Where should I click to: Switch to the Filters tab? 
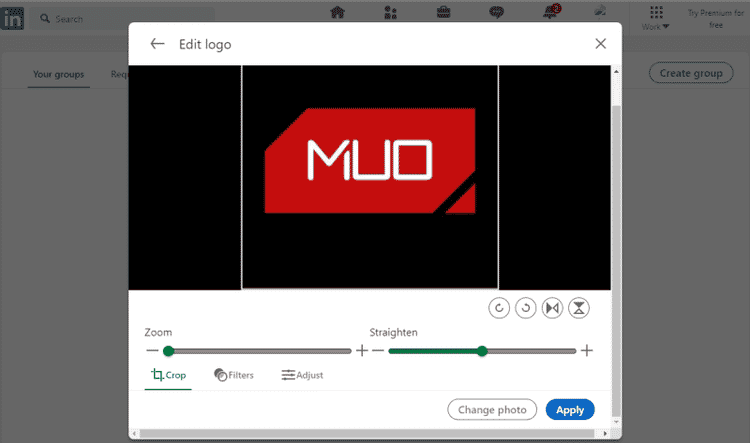click(234, 375)
